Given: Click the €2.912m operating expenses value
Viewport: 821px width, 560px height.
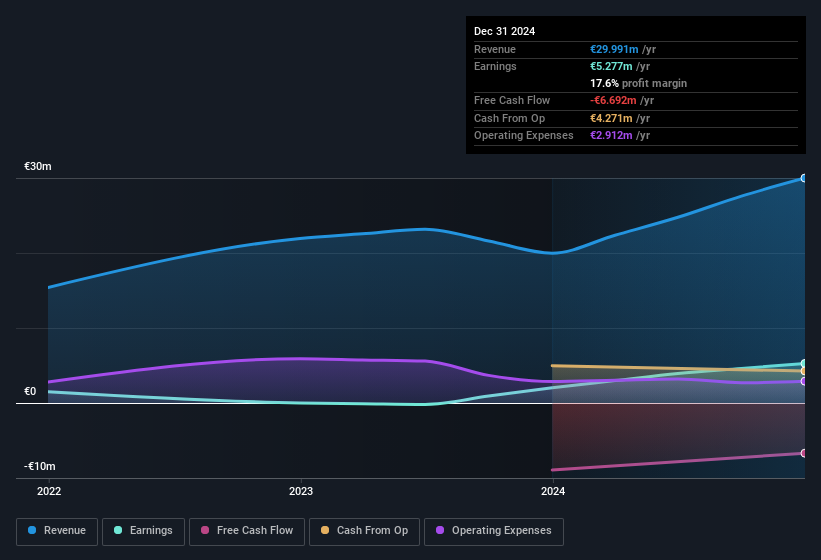Looking at the screenshot, I should click(611, 136).
